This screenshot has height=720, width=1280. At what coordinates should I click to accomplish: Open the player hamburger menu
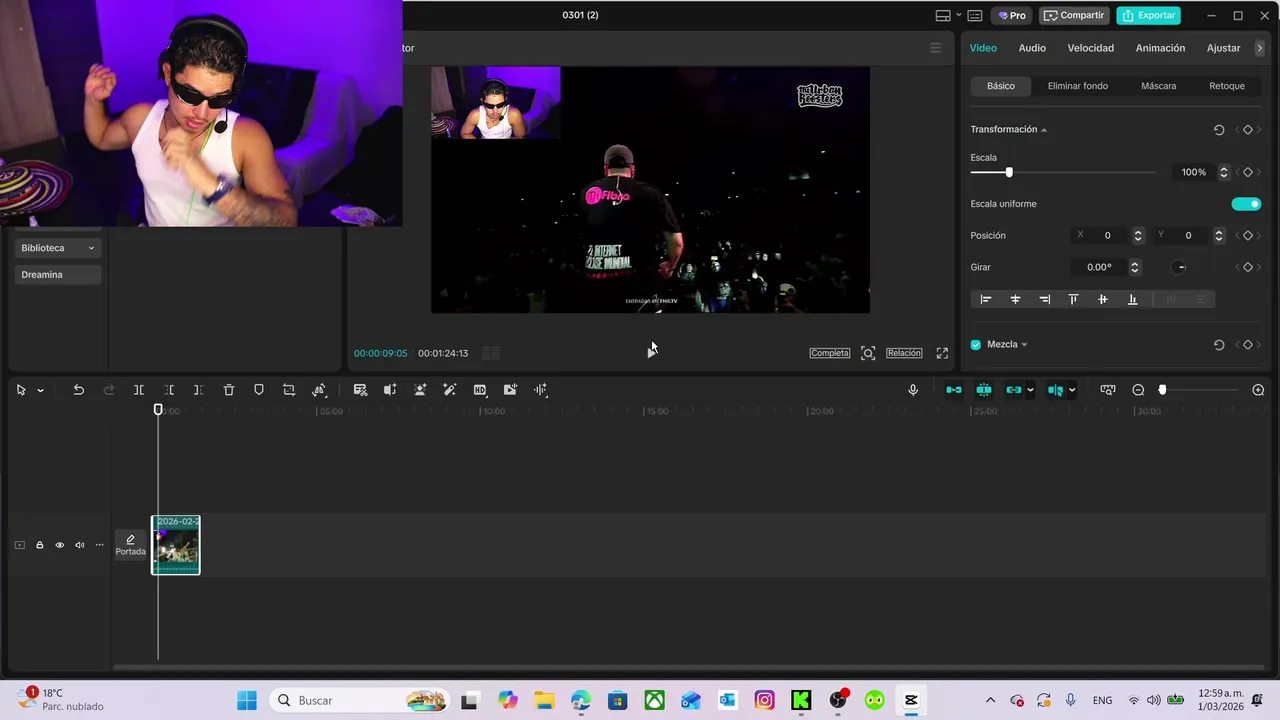pos(936,48)
